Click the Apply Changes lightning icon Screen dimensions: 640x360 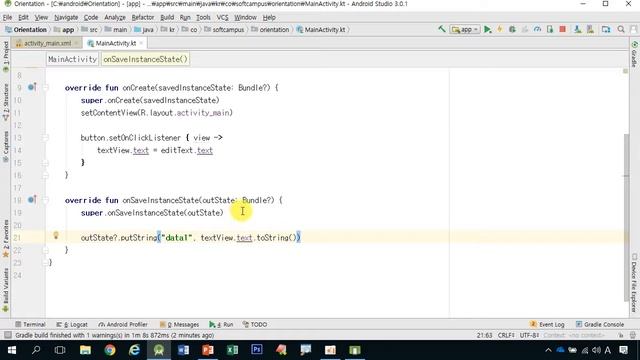(500, 29)
